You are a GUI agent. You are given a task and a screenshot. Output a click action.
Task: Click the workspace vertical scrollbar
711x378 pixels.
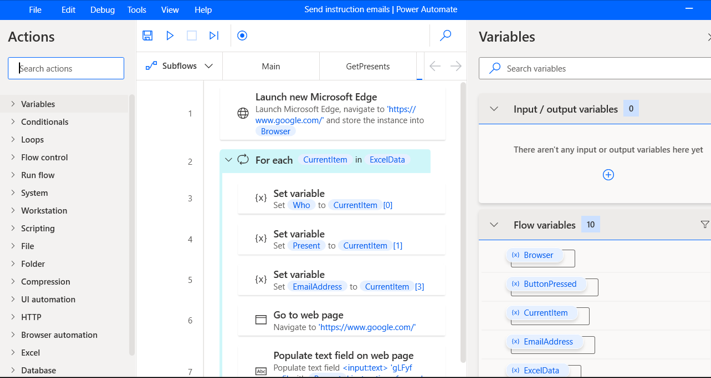pos(463,222)
